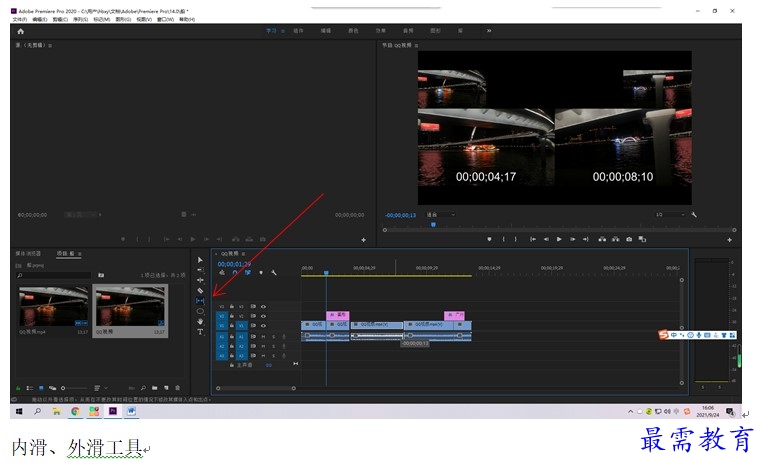Adjust Project panel thumbnail zoom slider
Screen dimensions: 762x471
point(73,388)
